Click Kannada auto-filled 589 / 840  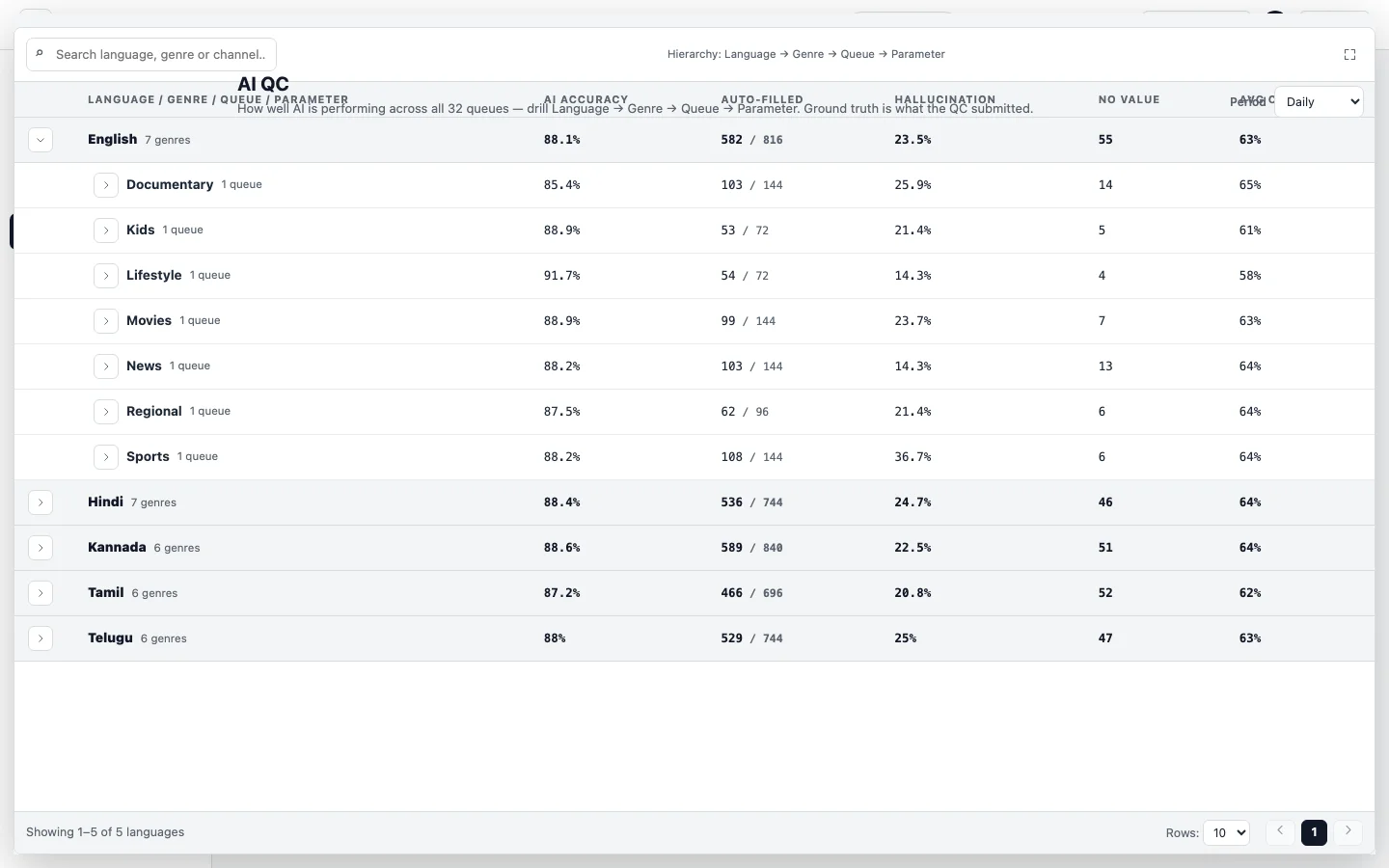click(x=751, y=548)
